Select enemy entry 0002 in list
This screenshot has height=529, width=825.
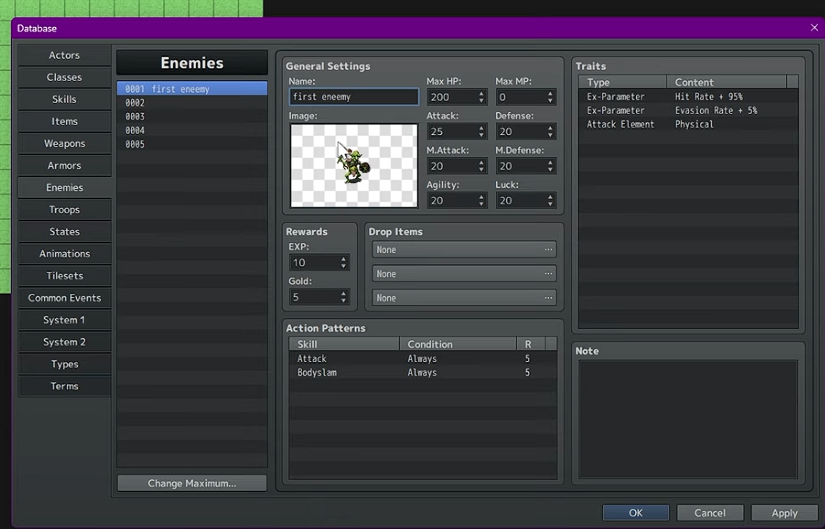click(191, 103)
